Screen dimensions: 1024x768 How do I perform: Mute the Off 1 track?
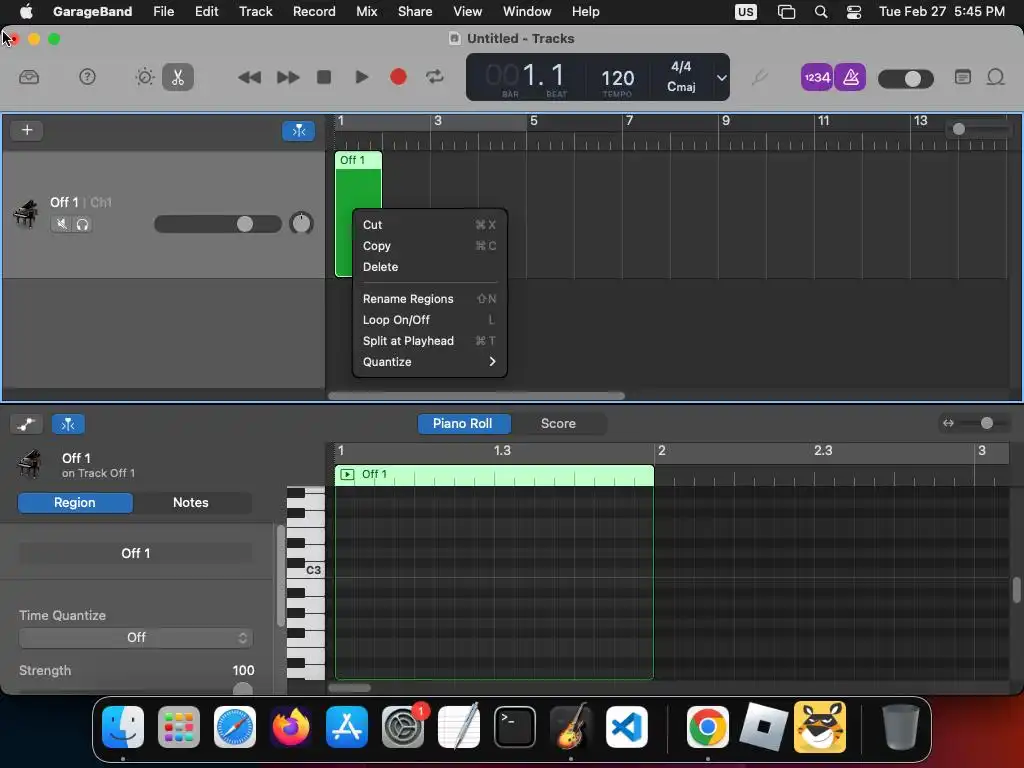(x=61, y=224)
